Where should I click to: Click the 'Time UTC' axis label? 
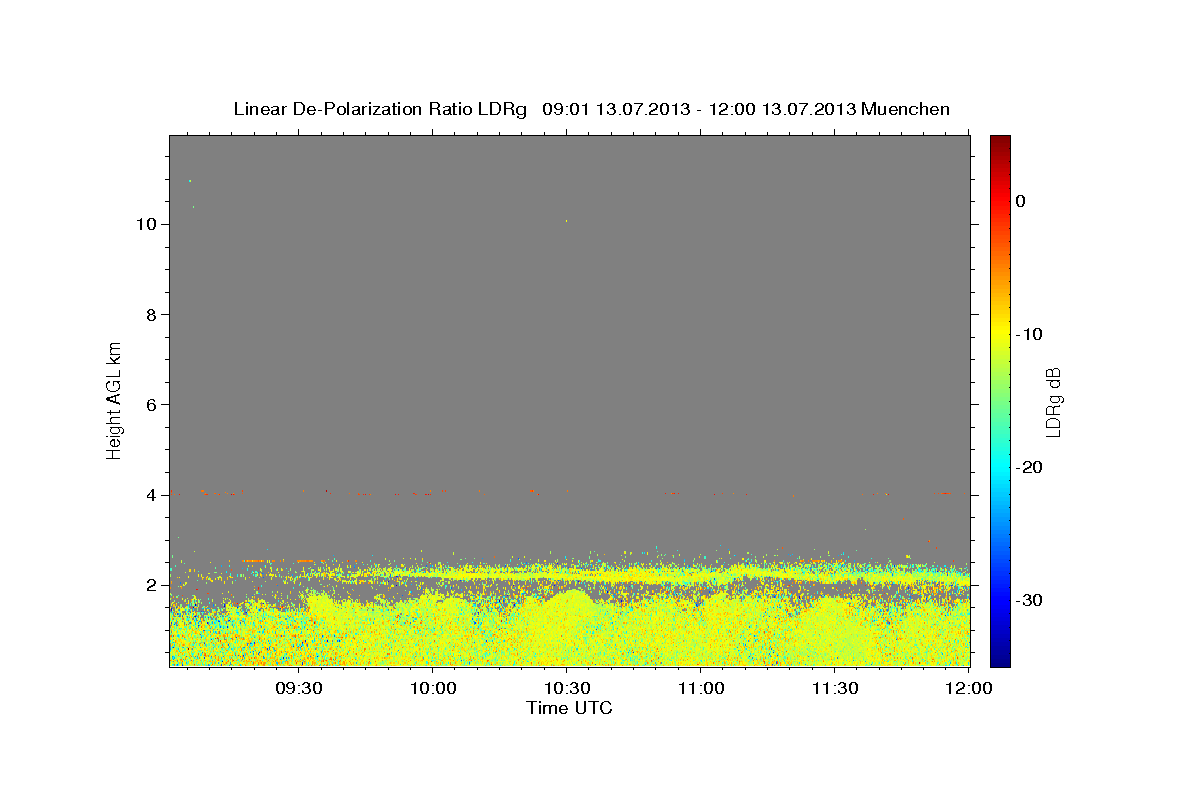(x=569, y=708)
